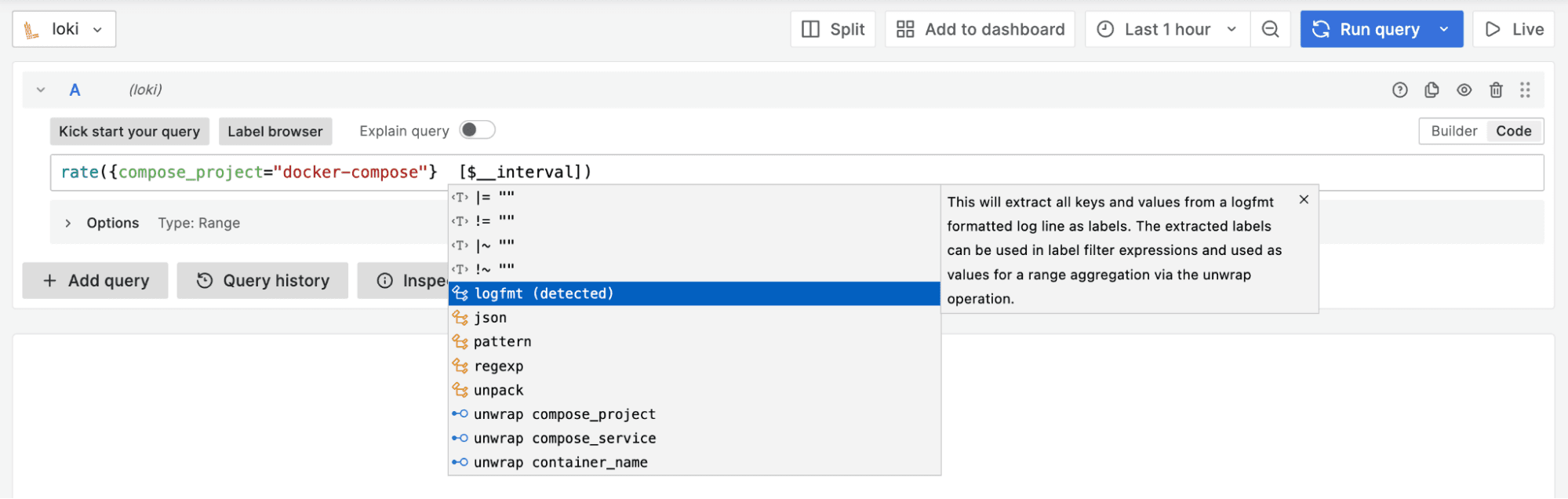This screenshot has width=1568, height=499.
Task: Click the parser icon beside json
Action: (x=460, y=318)
